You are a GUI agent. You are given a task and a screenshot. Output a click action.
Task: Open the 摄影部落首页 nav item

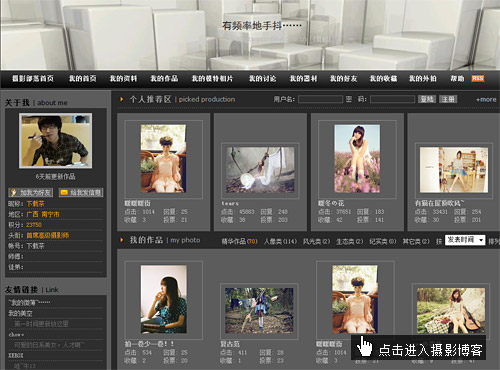pos(33,79)
